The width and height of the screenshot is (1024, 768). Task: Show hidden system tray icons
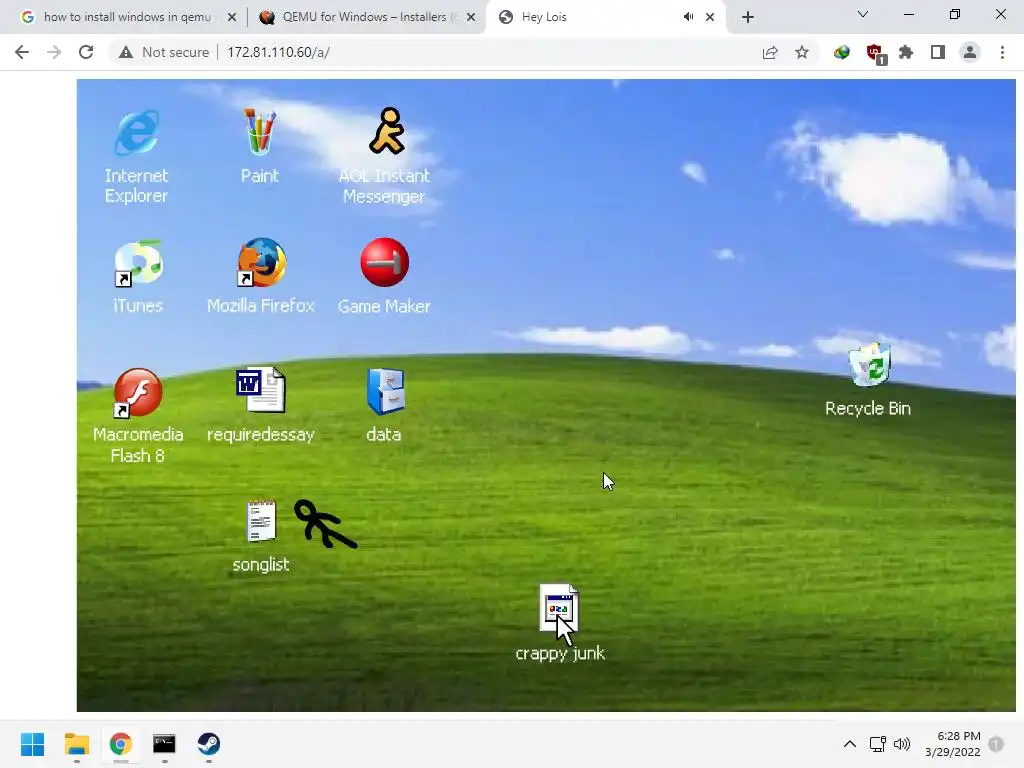coord(850,744)
